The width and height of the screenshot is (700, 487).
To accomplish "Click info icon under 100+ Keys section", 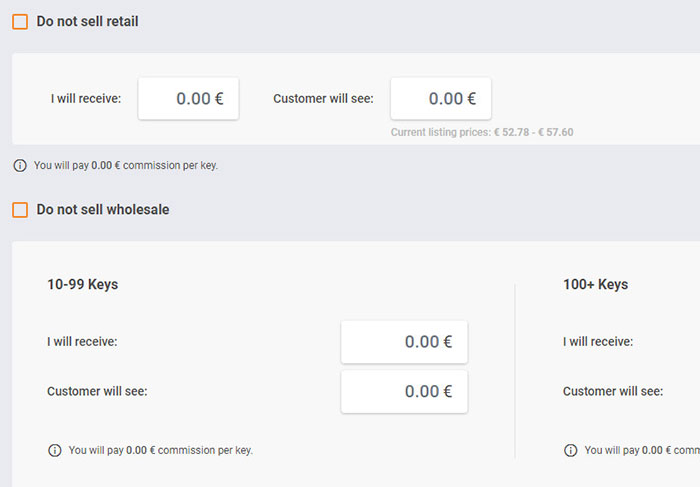I will (571, 450).
